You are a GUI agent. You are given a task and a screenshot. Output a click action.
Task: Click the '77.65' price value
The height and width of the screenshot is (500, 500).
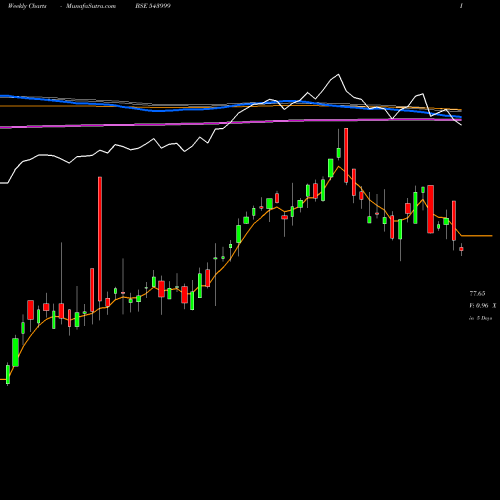(477, 294)
